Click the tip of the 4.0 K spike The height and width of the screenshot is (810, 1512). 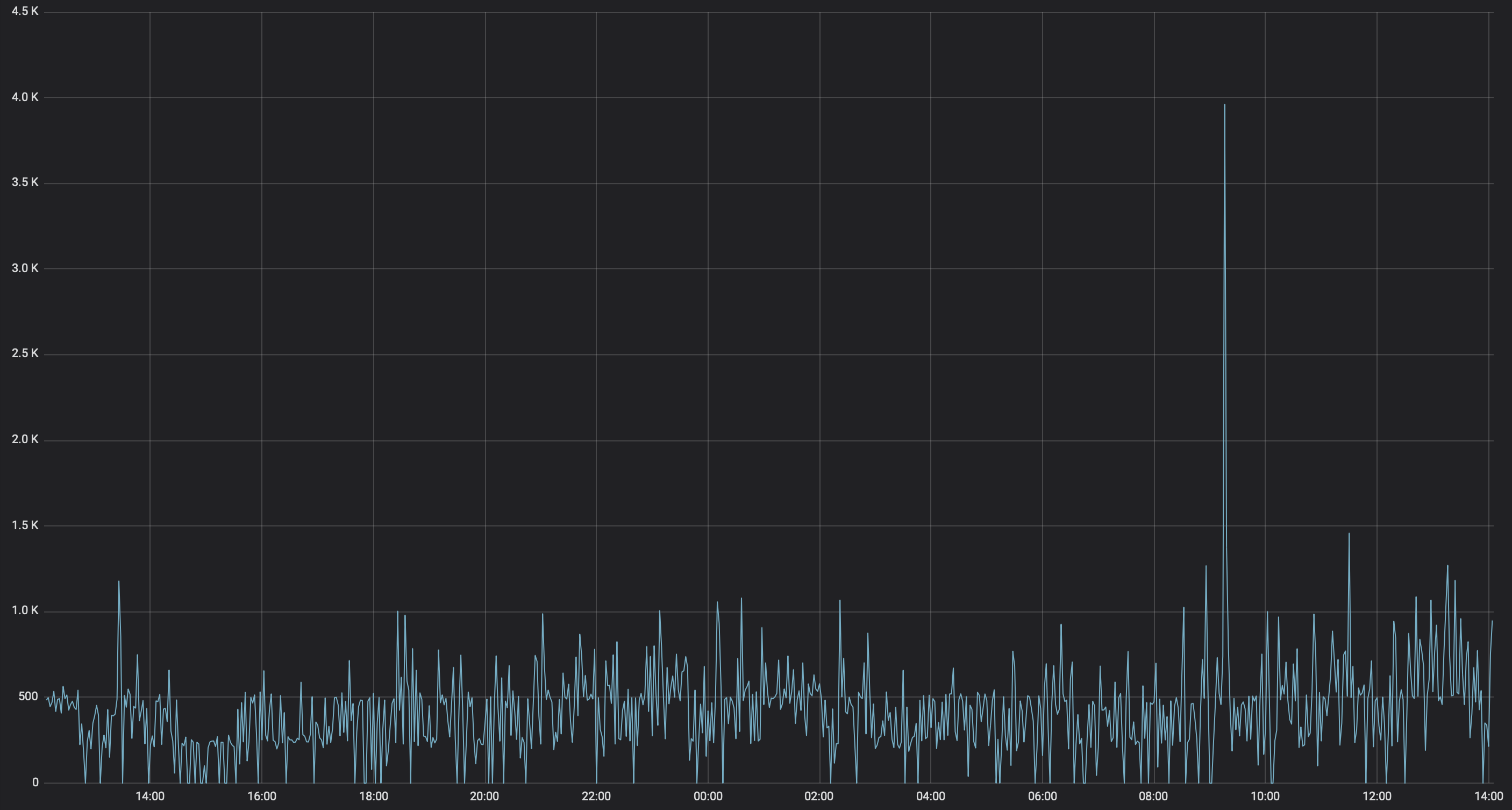pos(1224,105)
